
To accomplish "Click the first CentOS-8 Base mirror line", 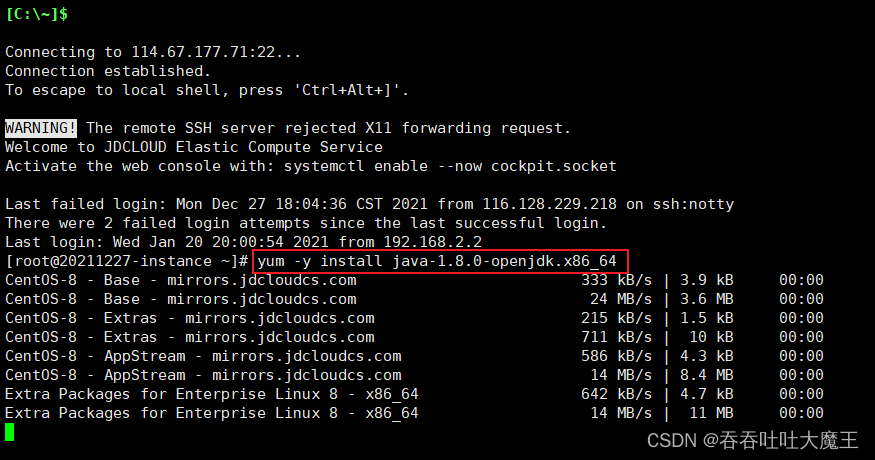I will [x=414, y=280].
